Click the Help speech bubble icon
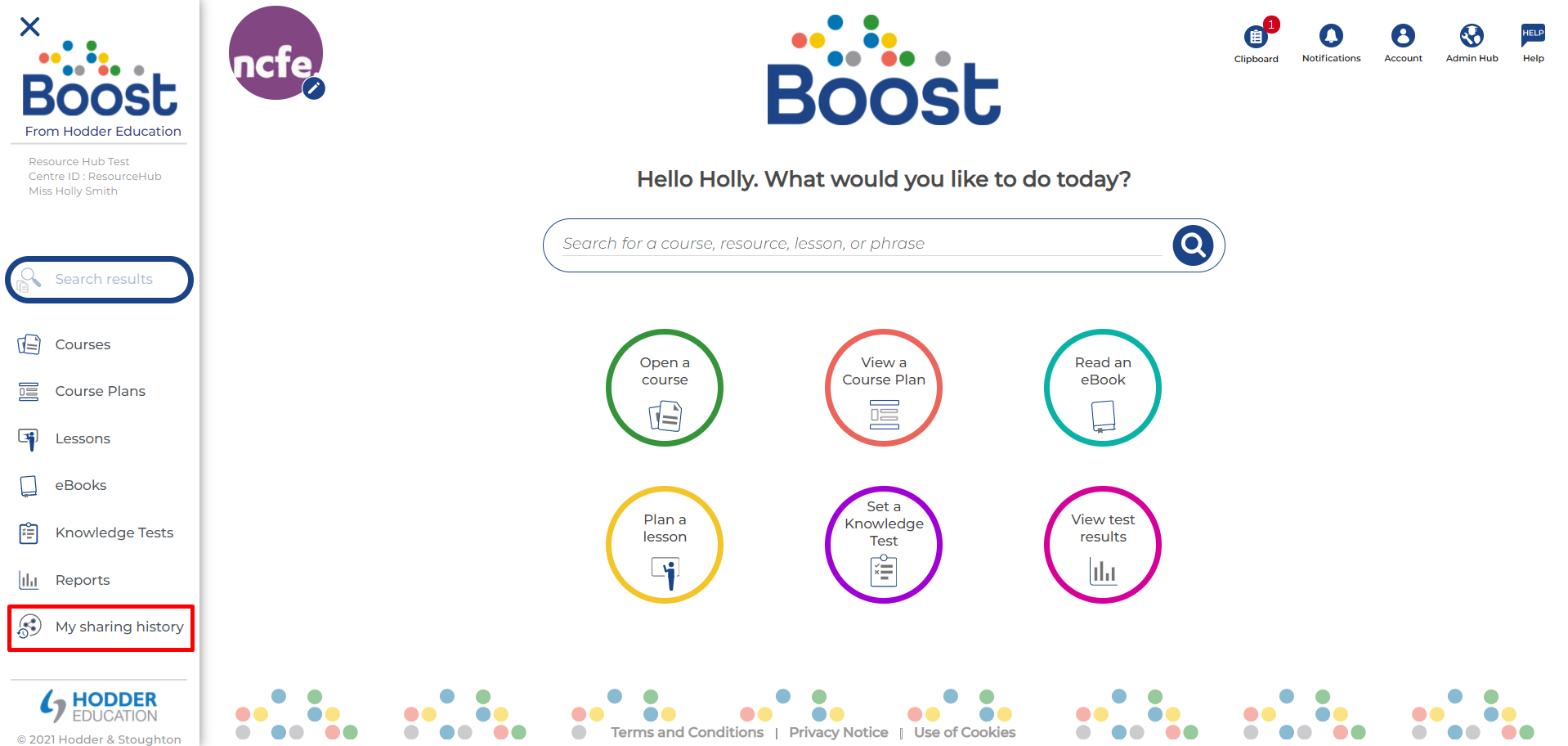 tap(1533, 36)
